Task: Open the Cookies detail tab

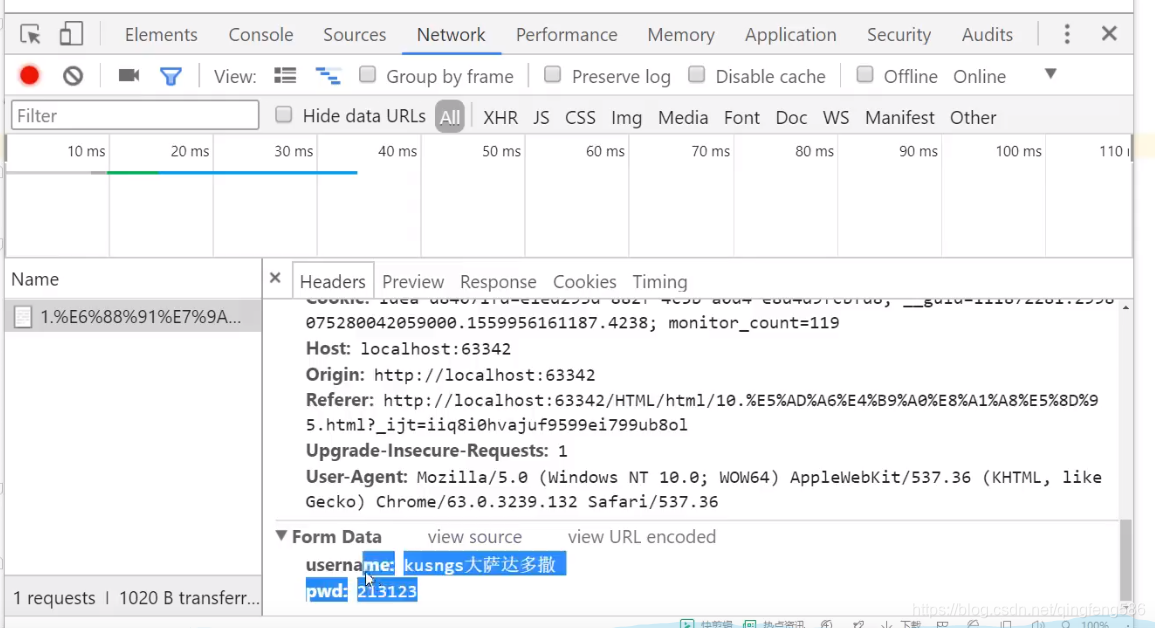Action: pyautogui.click(x=585, y=281)
